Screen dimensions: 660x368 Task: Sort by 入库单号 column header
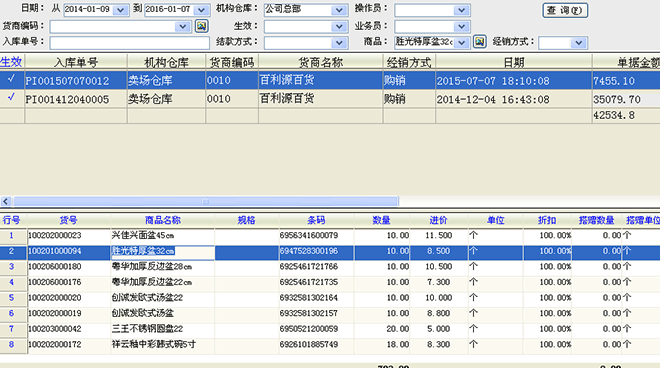pos(76,62)
